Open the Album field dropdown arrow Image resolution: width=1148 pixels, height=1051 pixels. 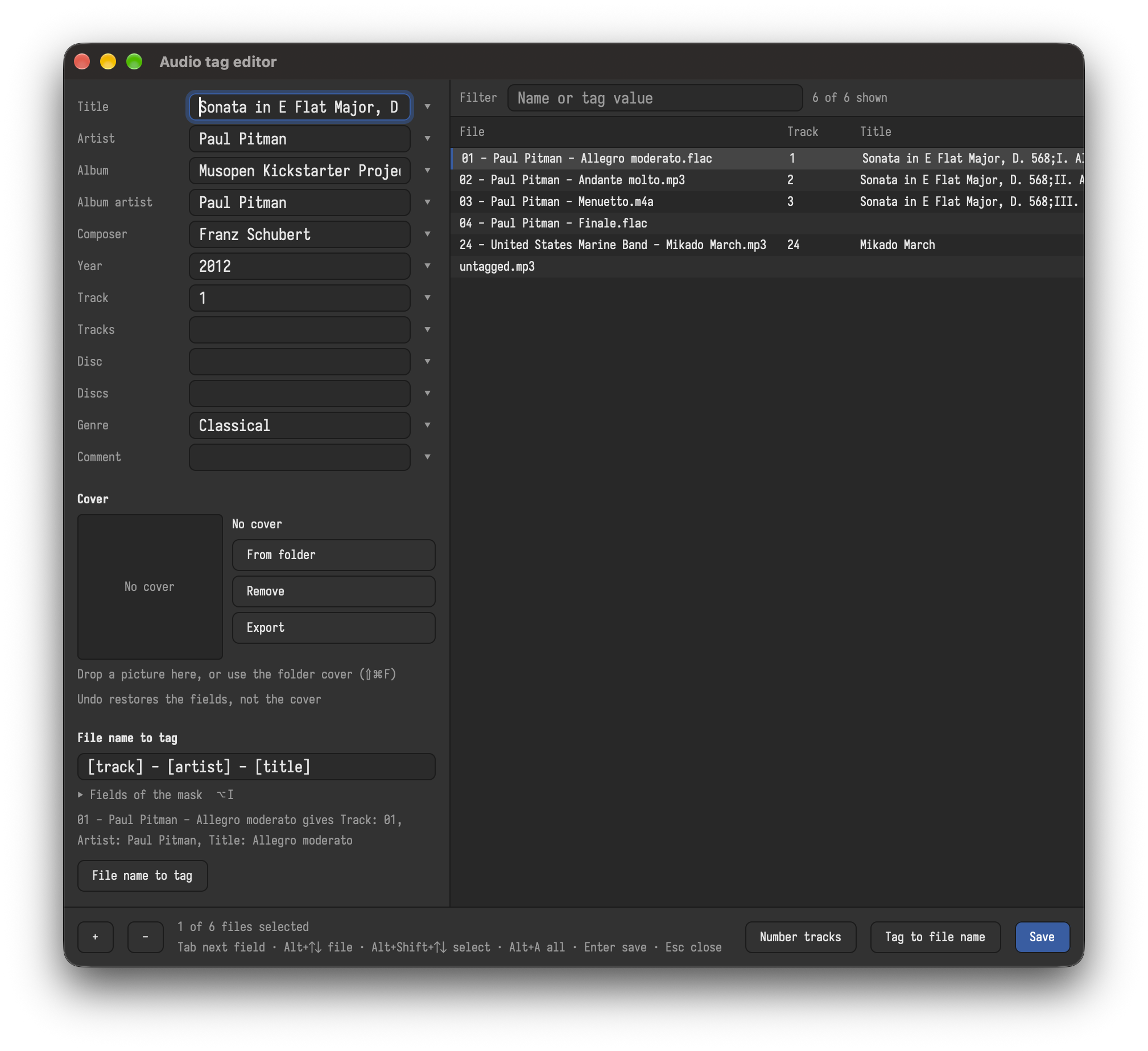coord(427,171)
